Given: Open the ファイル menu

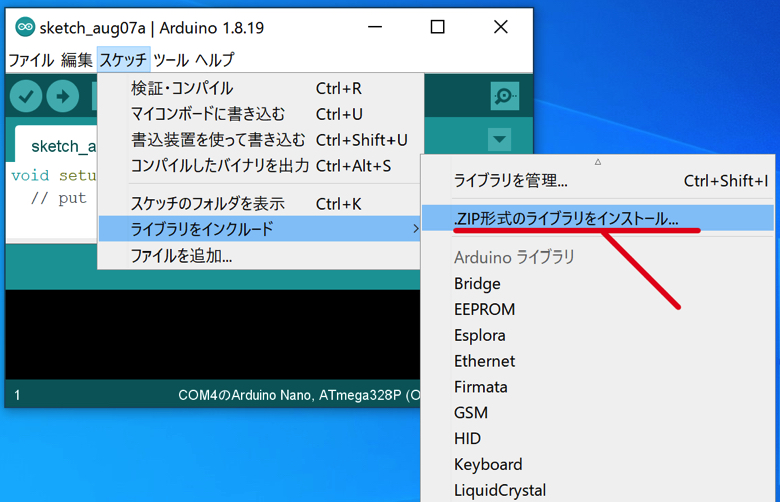Looking at the screenshot, I should (31, 60).
